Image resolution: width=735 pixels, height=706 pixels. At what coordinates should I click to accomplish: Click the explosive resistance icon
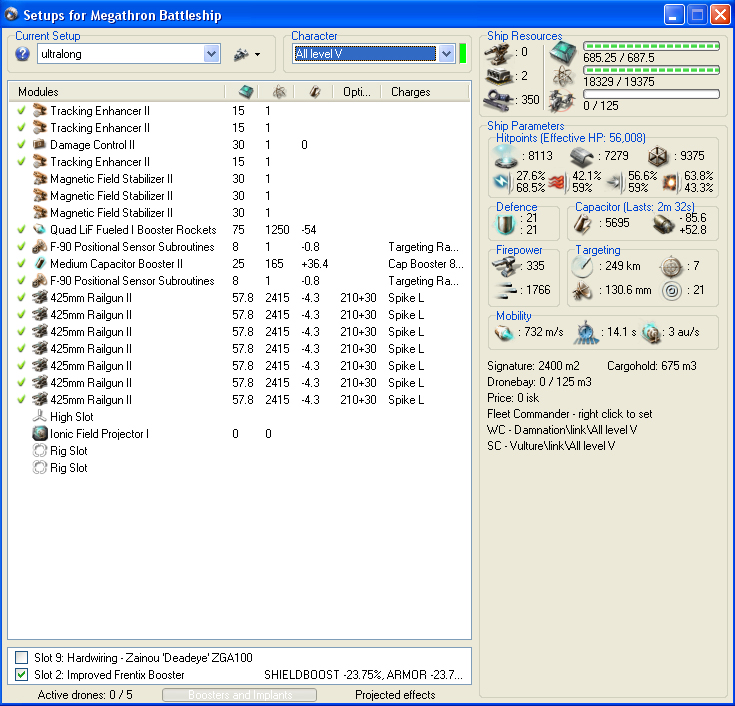(670, 182)
